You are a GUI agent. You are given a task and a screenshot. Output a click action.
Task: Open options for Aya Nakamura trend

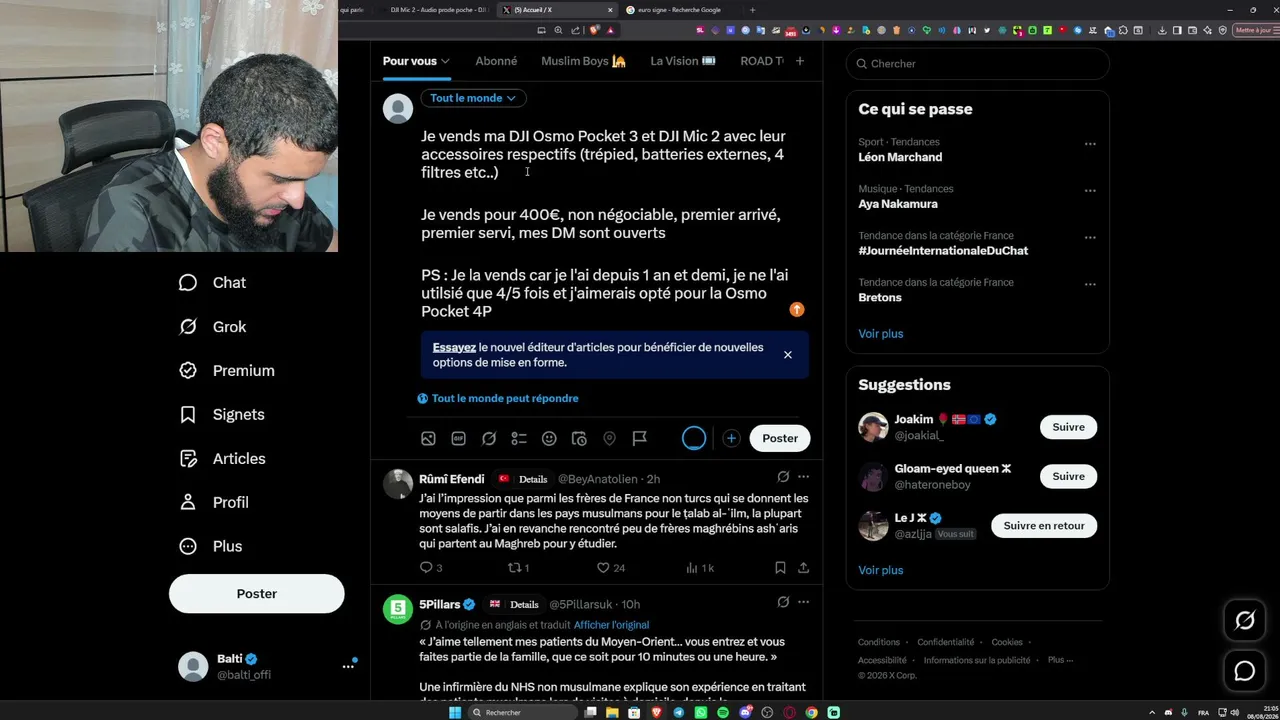(x=1090, y=191)
